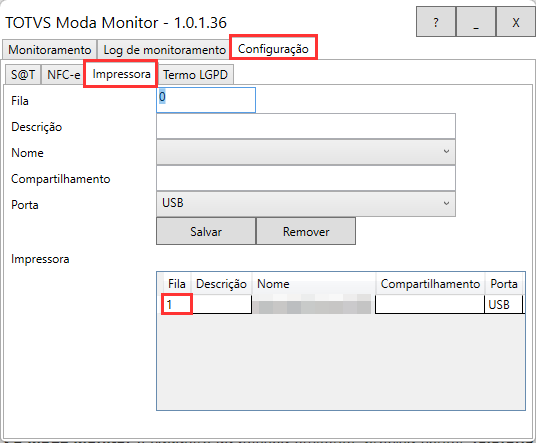This screenshot has height=443, width=536.
Task: Open help with the ? button
Action: 436,22
